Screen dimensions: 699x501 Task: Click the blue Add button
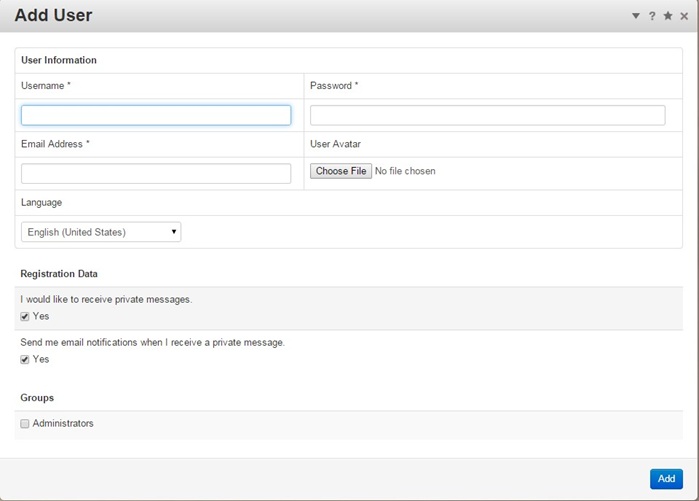pyautogui.click(x=666, y=479)
